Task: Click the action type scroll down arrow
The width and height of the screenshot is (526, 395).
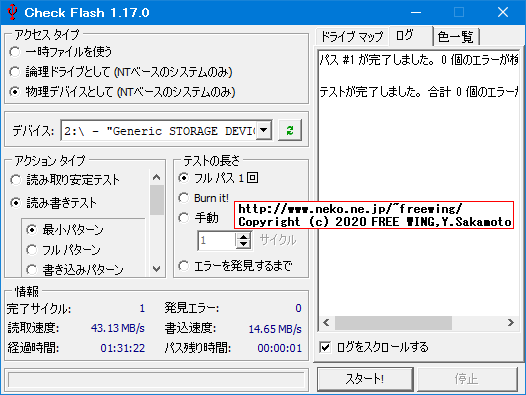Action: pyautogui.click(x=156, y=269)
